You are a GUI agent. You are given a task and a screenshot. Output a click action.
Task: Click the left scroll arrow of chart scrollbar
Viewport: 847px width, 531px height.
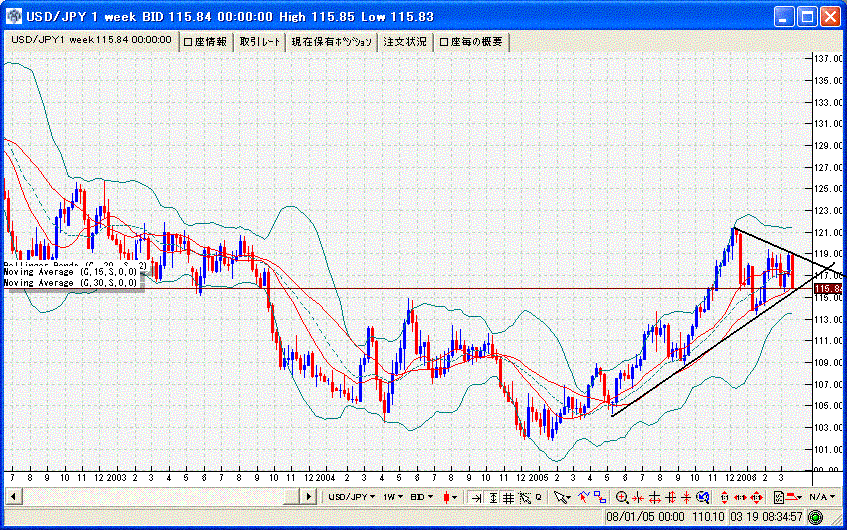10,497
